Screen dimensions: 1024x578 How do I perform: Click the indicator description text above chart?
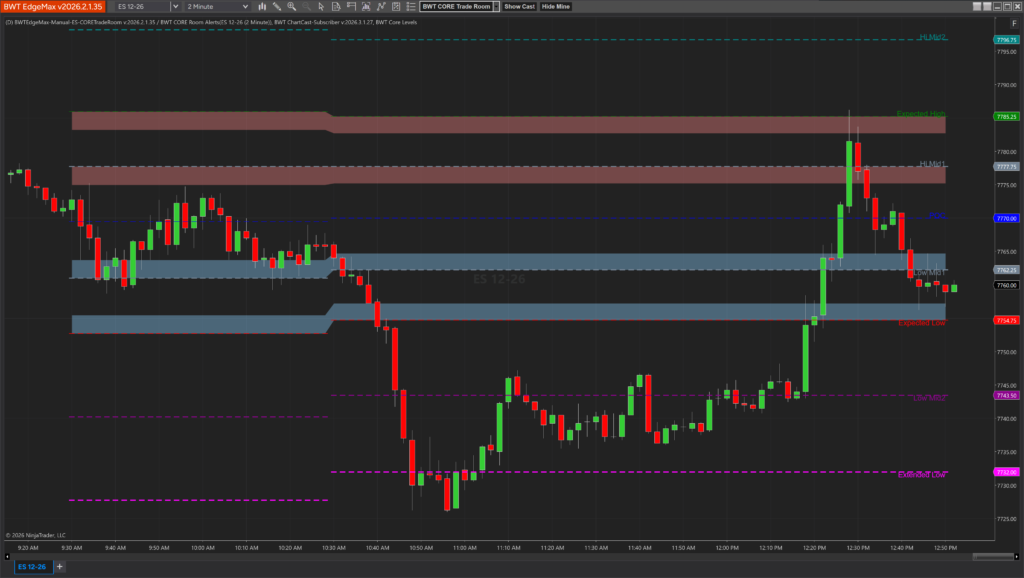(x=211, y=22)
